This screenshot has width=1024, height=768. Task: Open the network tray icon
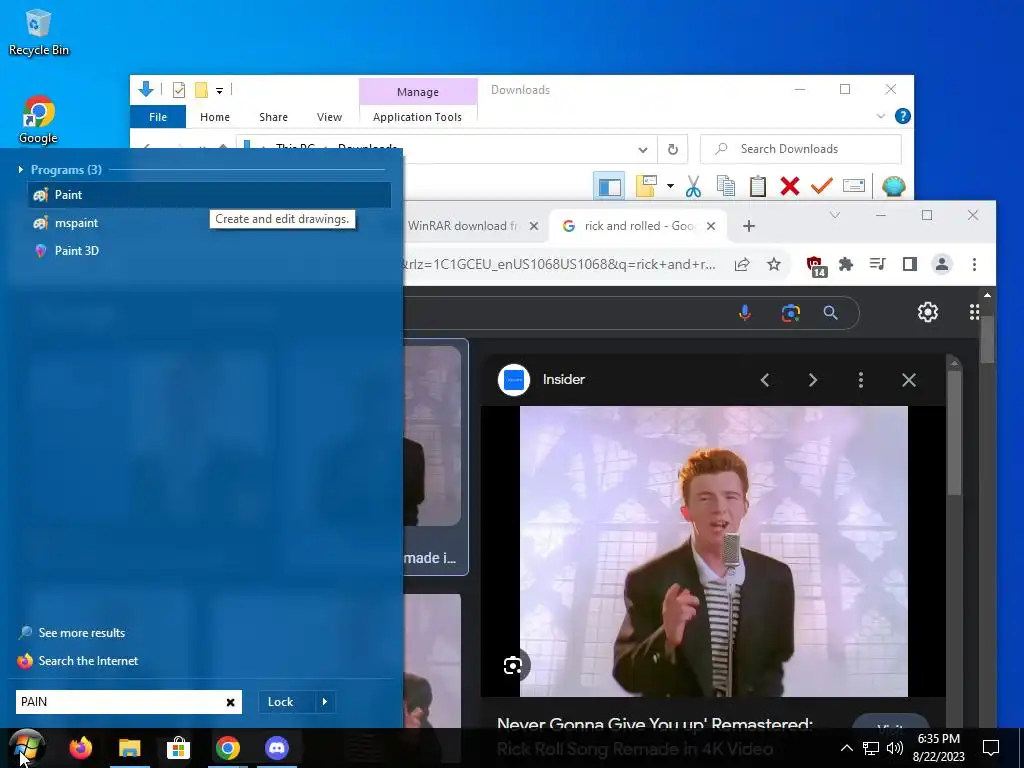tap(871, 748)
